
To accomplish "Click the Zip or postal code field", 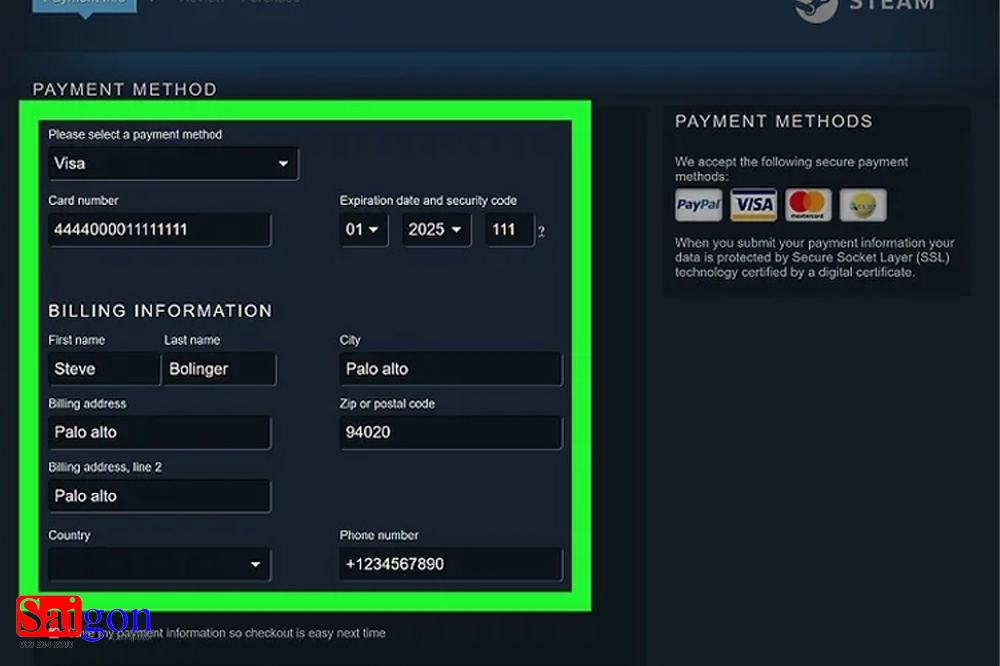I will coord(450,432).
